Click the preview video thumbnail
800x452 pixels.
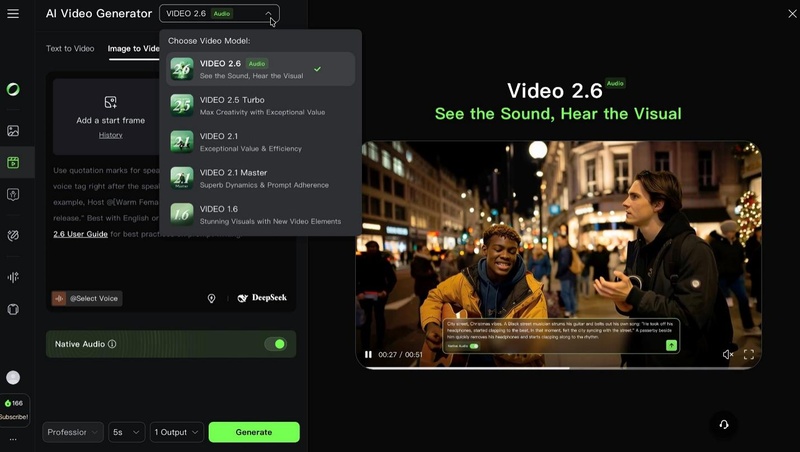point(559,255)
